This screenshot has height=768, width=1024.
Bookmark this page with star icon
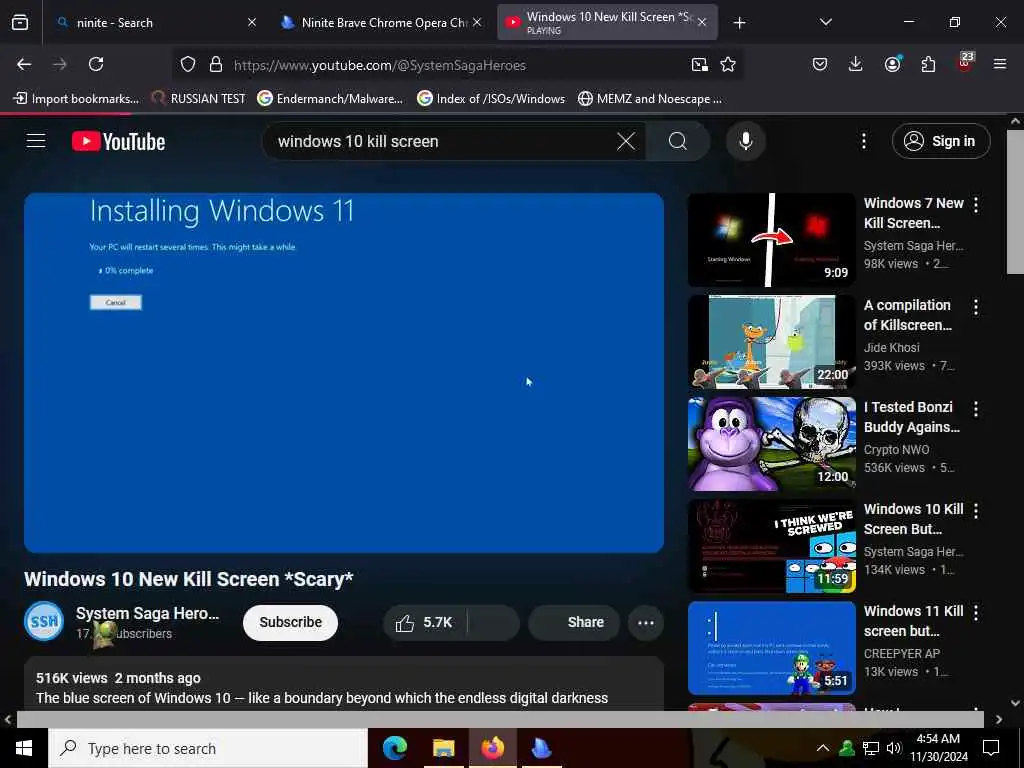[728, 64]
